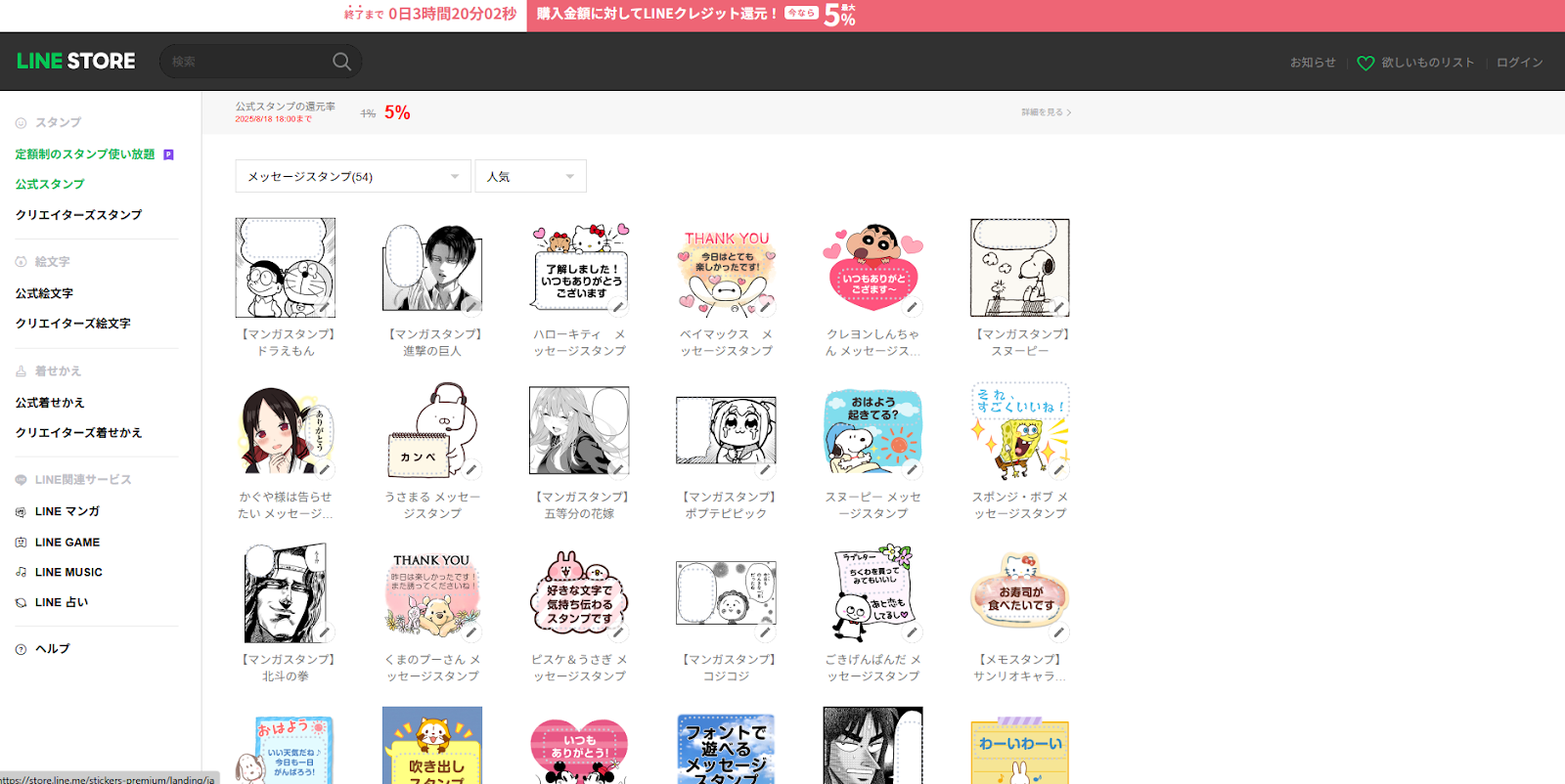Viewport: 1565px width, 784px height.
Task: Click the LINE GAME sidebar icon
Action: coord(21,543)
